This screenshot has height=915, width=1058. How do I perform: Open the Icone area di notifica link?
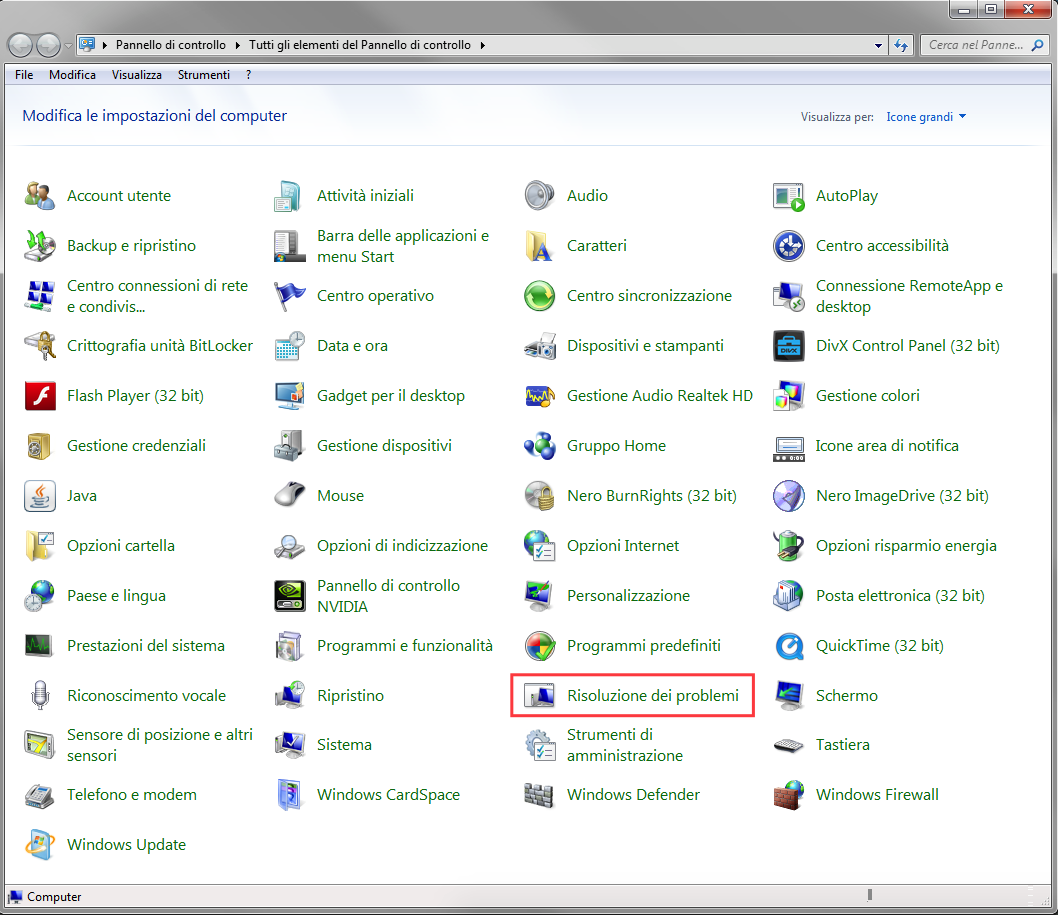pos(887,446)
